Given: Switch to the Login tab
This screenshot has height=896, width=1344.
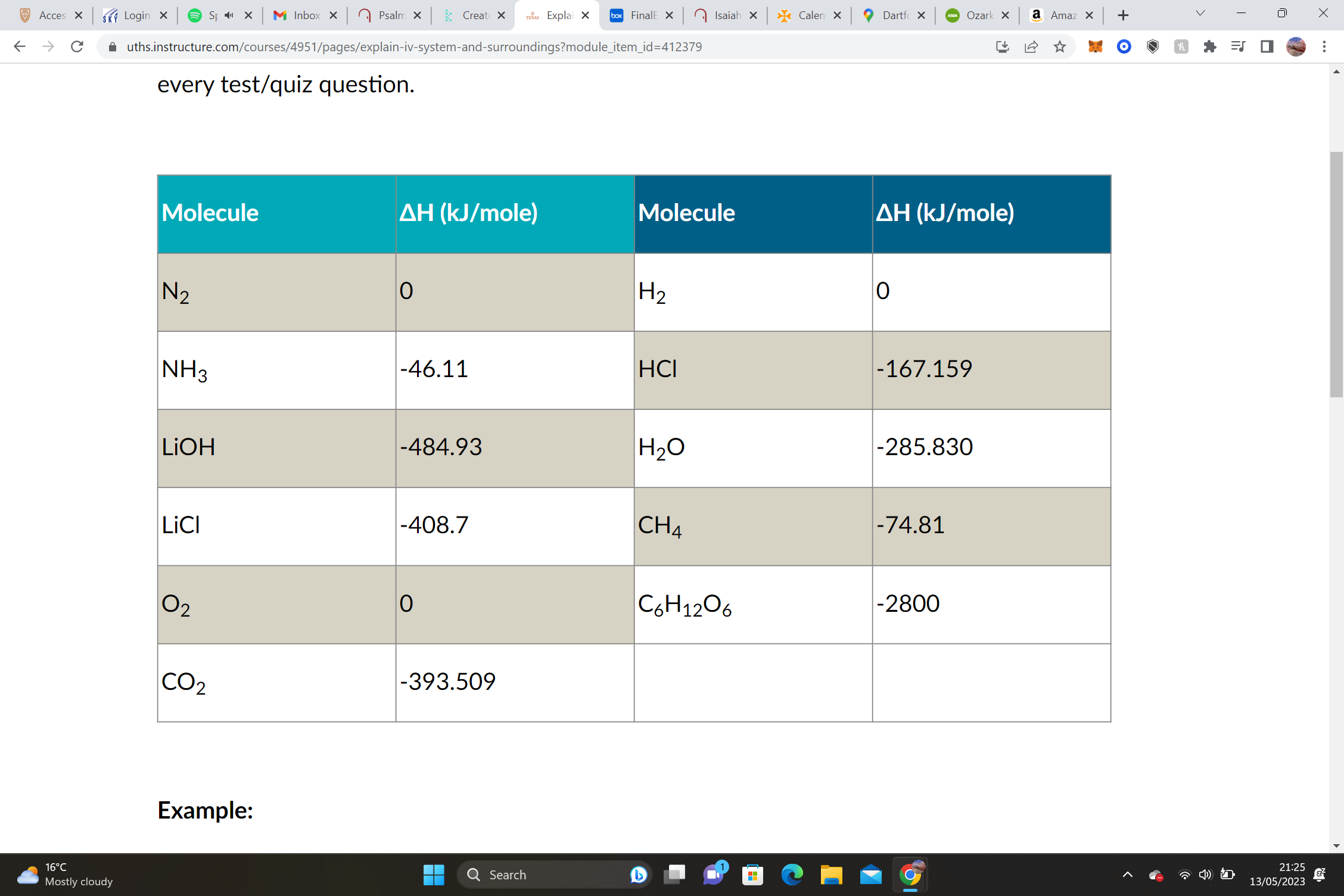Looking at the screenshot, I should point(135,15).
